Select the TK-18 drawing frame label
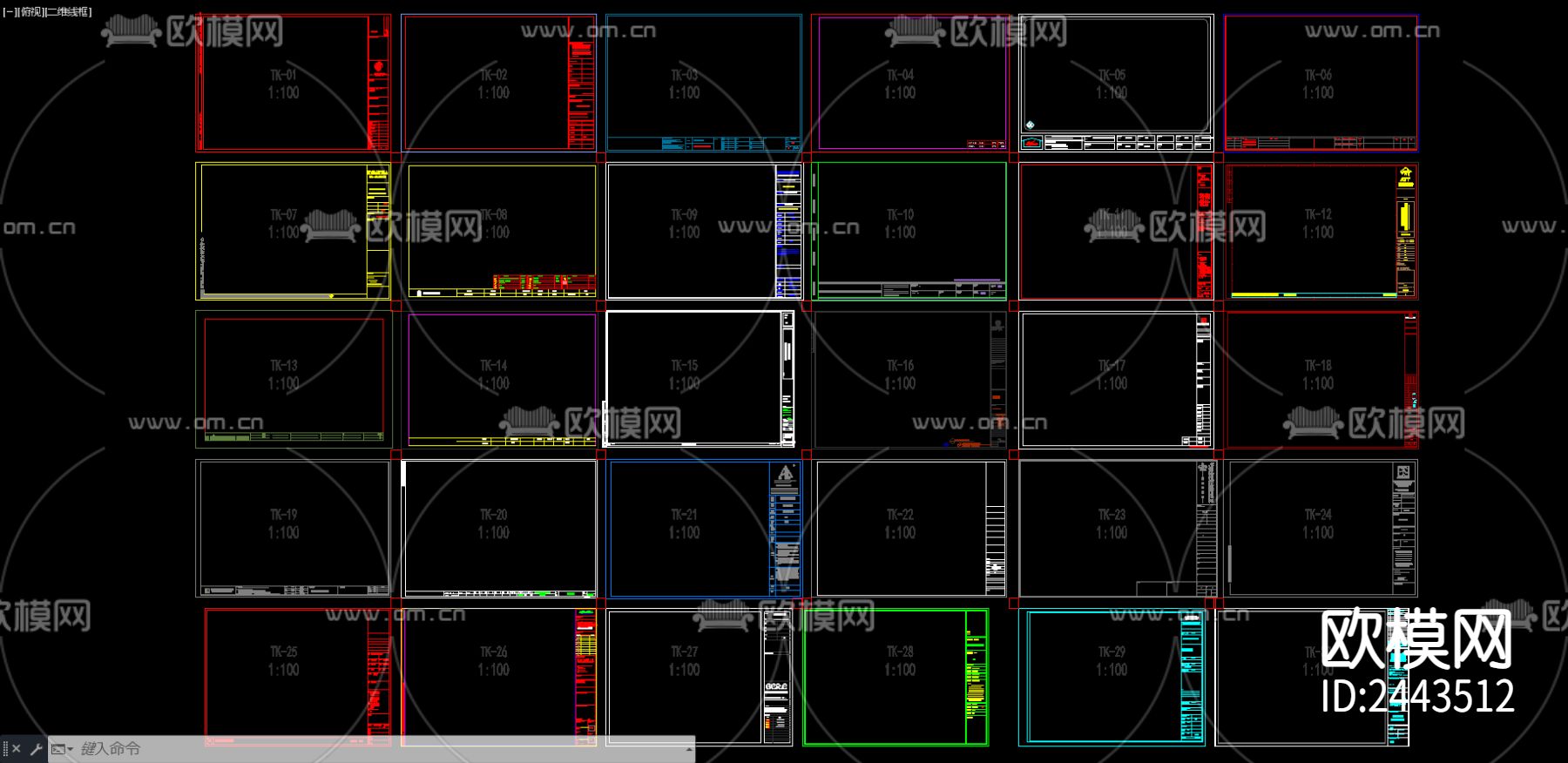 coord(1318,366)
